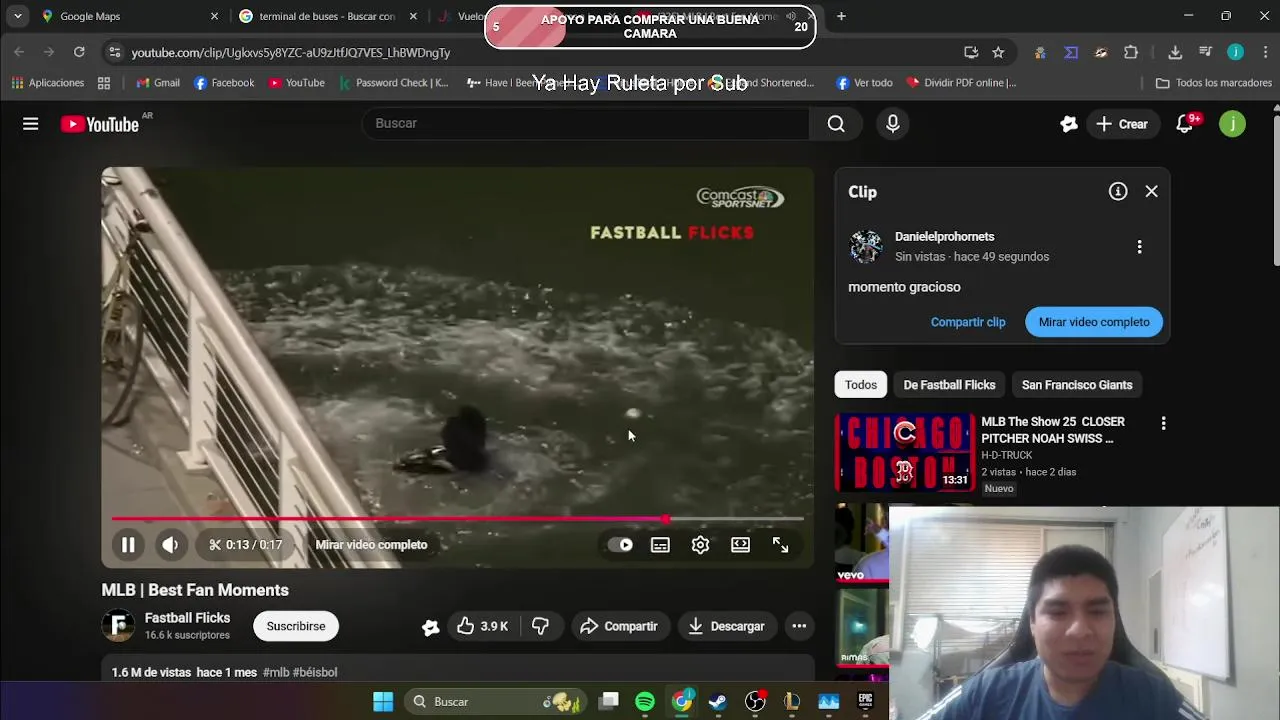The height and width of the screenshot is (720, 1280).
Task: Open MLB The Show 25 video thumbnail
Action: [x=904, y=452]
